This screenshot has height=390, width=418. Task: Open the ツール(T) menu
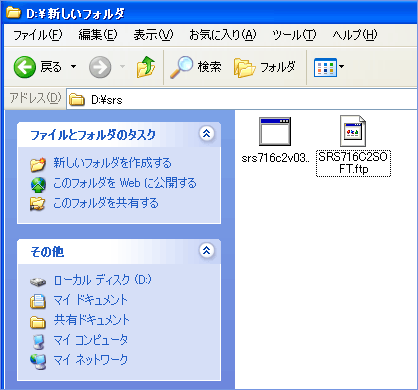click(294, 35)
